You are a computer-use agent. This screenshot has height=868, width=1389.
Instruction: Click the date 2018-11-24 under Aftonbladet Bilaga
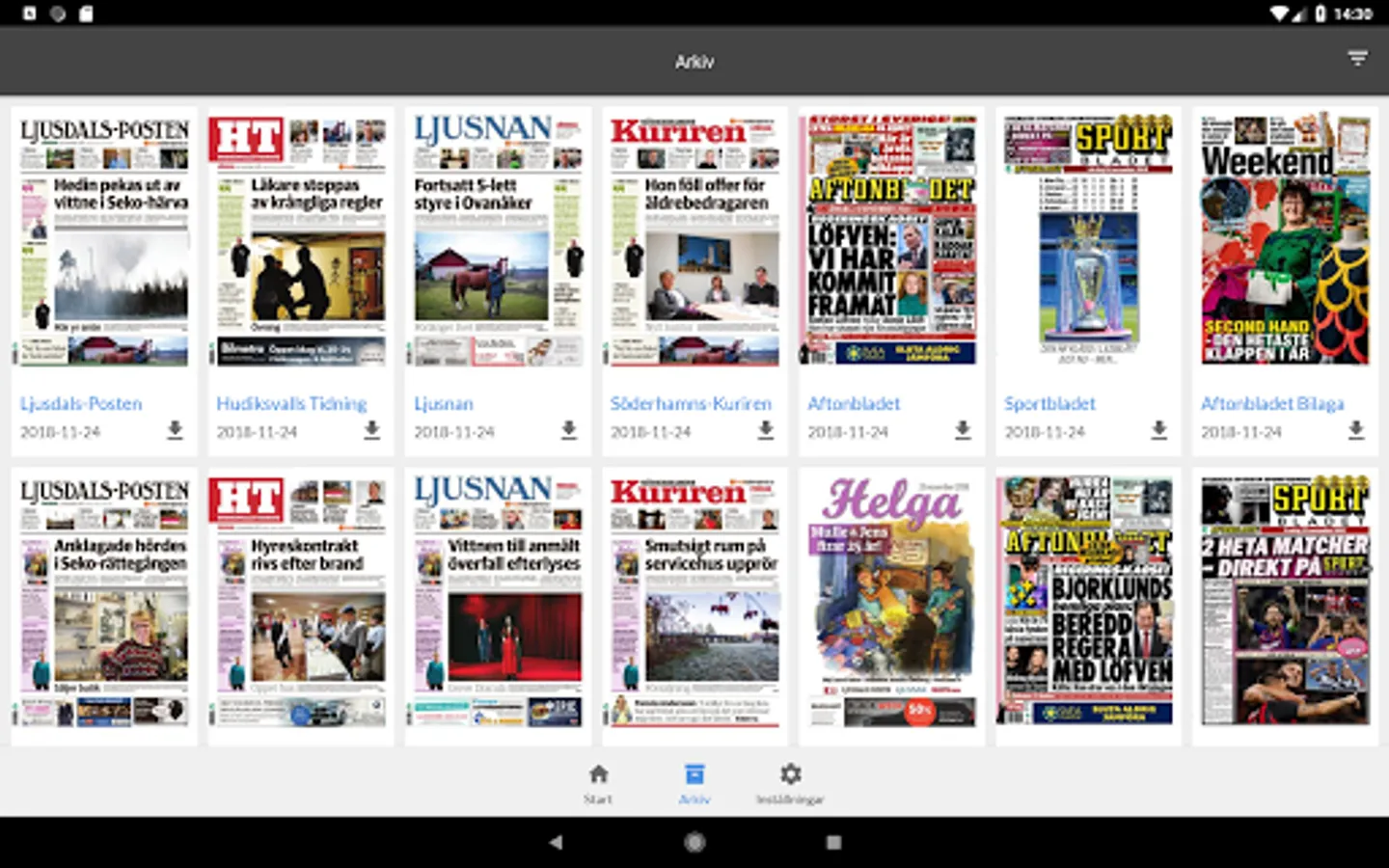click(1241, 432)
